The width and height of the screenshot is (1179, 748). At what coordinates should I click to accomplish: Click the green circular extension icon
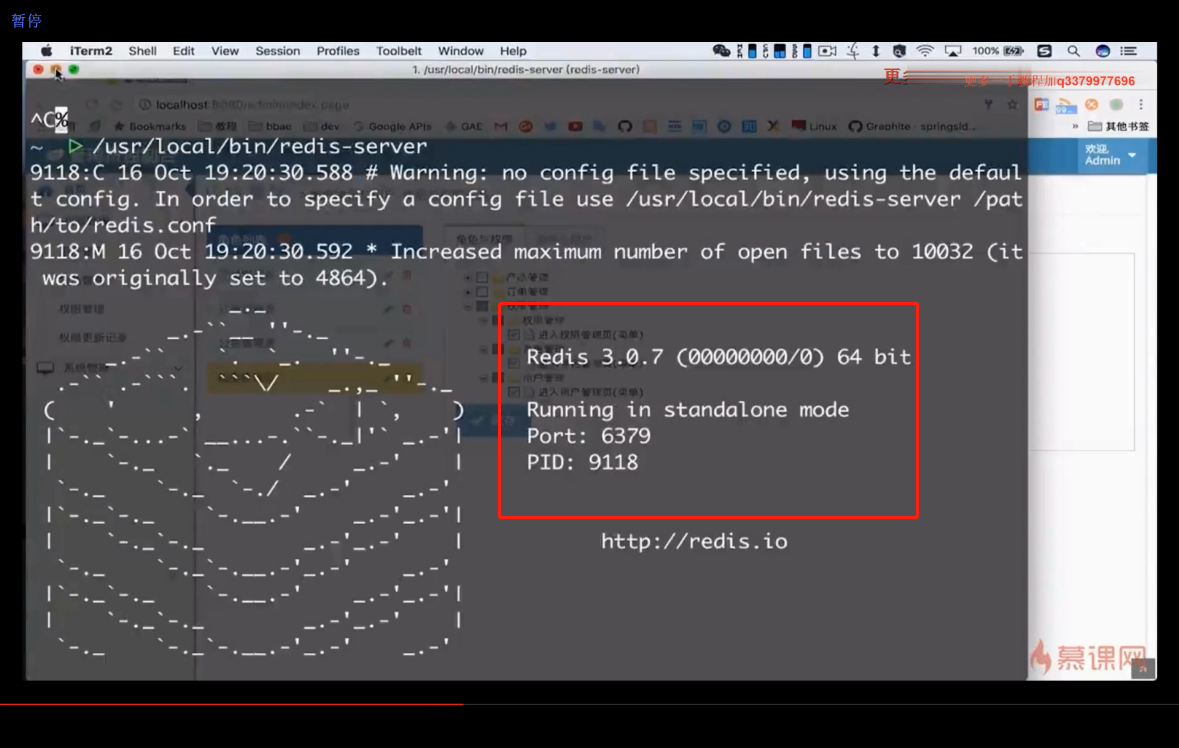click(x=1117, y=104)
